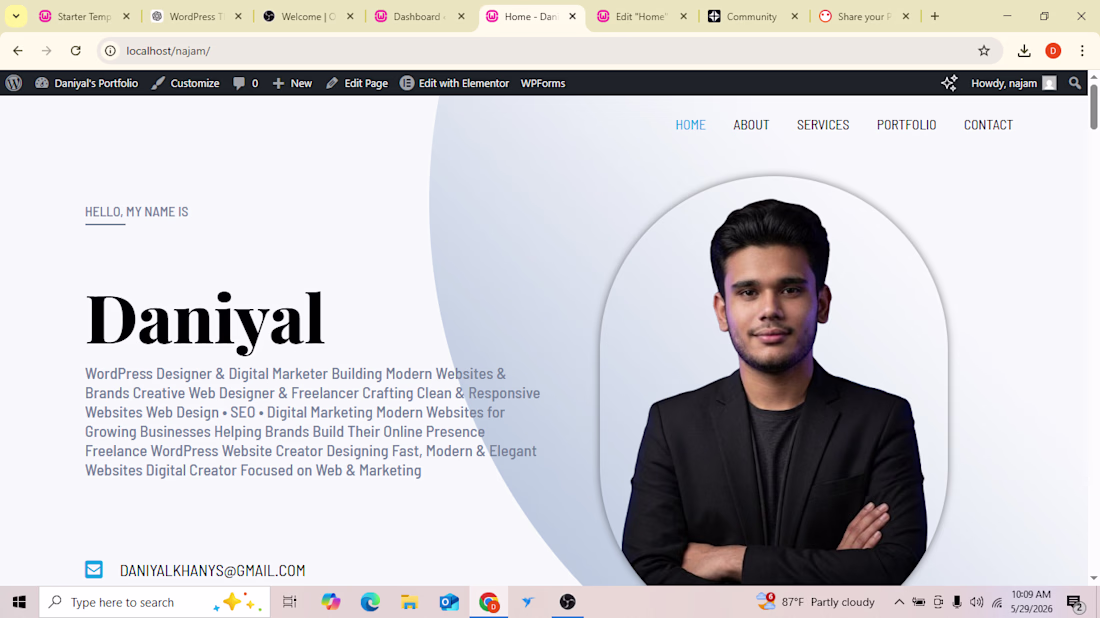Click Edit Page in admin bar
Viewport: 1100px width, 618px height.
(356, 83)
